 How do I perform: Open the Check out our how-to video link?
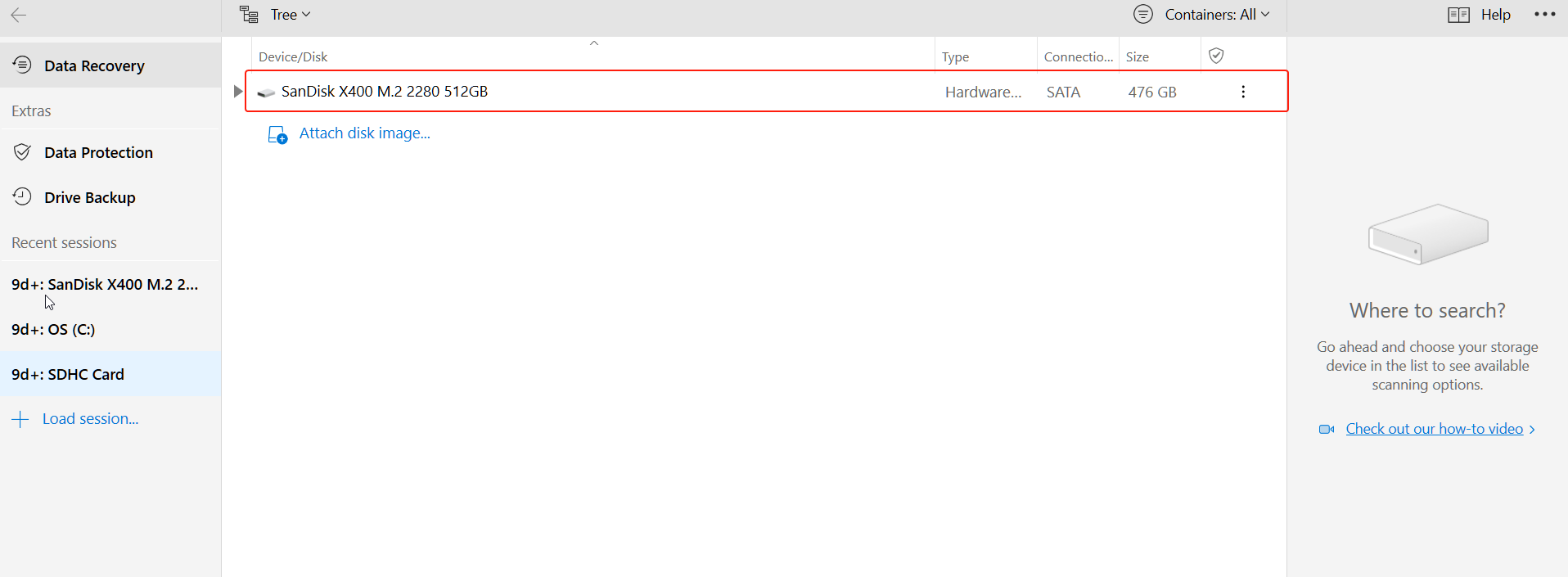pyautogui.click(x=1434, y=429)
